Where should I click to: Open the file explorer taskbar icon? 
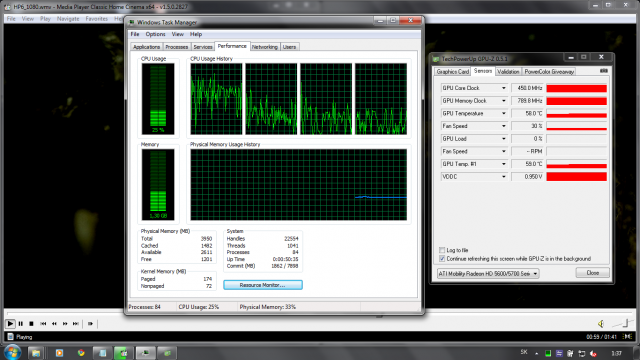(x=36, y=353)
